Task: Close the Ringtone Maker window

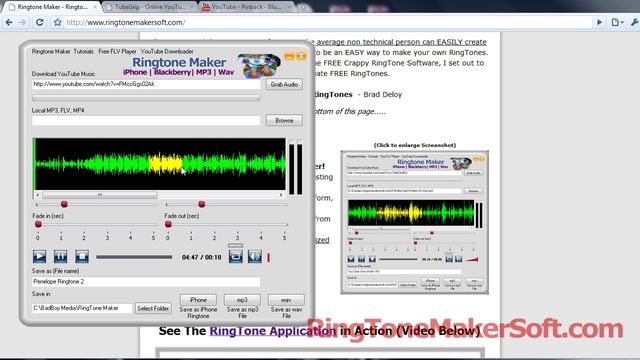Action: (x=301, y=56)
